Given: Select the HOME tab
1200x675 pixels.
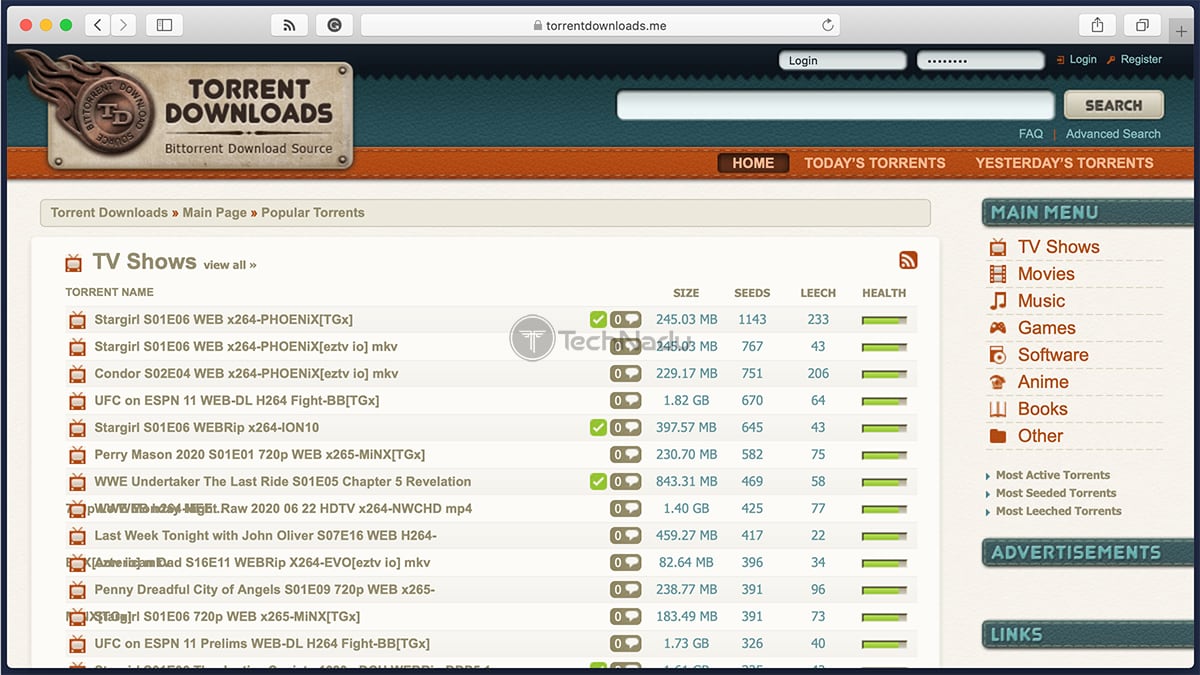Looking at the screenshot, I should [x=753, y=163].
